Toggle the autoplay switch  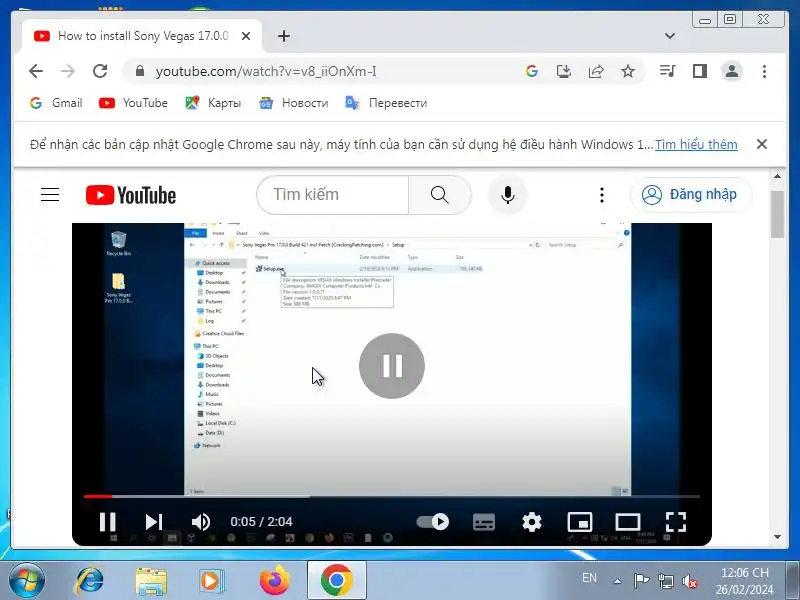click(x=433, y=522)
